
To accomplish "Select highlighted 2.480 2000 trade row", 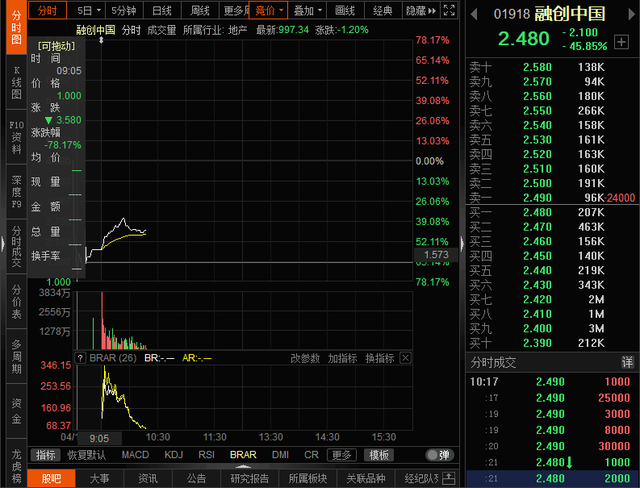I will 553,479.
